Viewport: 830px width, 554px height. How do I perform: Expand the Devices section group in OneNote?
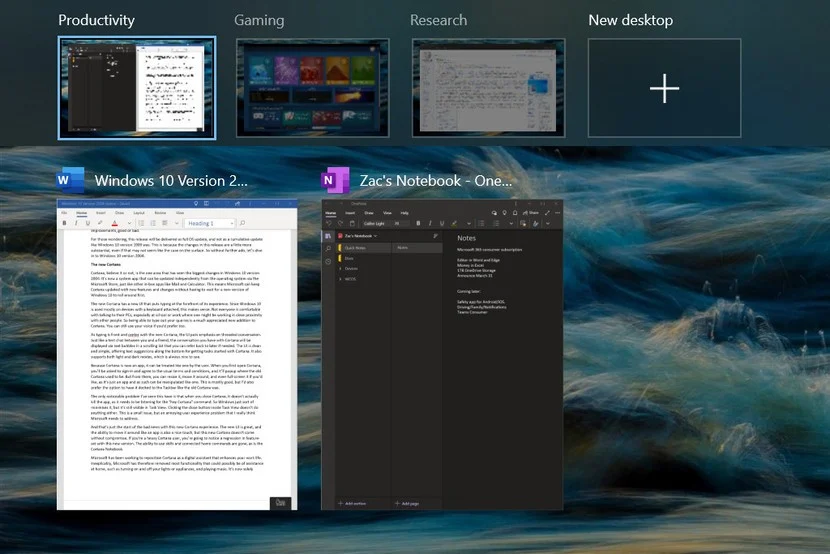(348, 269)
